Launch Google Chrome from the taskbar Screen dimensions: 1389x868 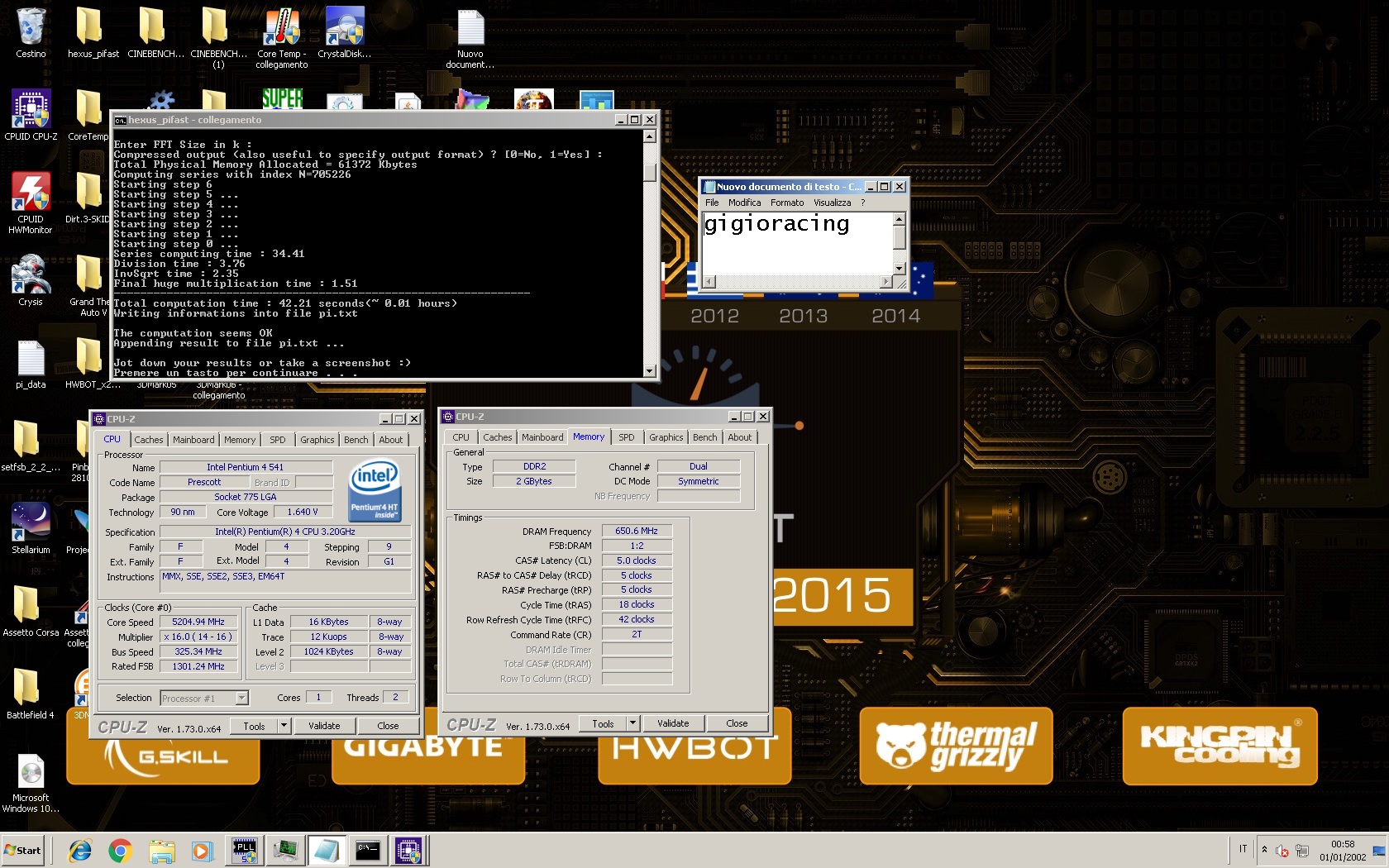point(121,851)
